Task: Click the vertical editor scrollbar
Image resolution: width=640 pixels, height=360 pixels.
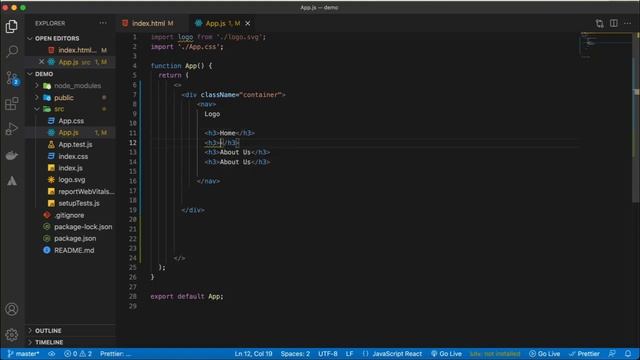Action: pos(636,118)
